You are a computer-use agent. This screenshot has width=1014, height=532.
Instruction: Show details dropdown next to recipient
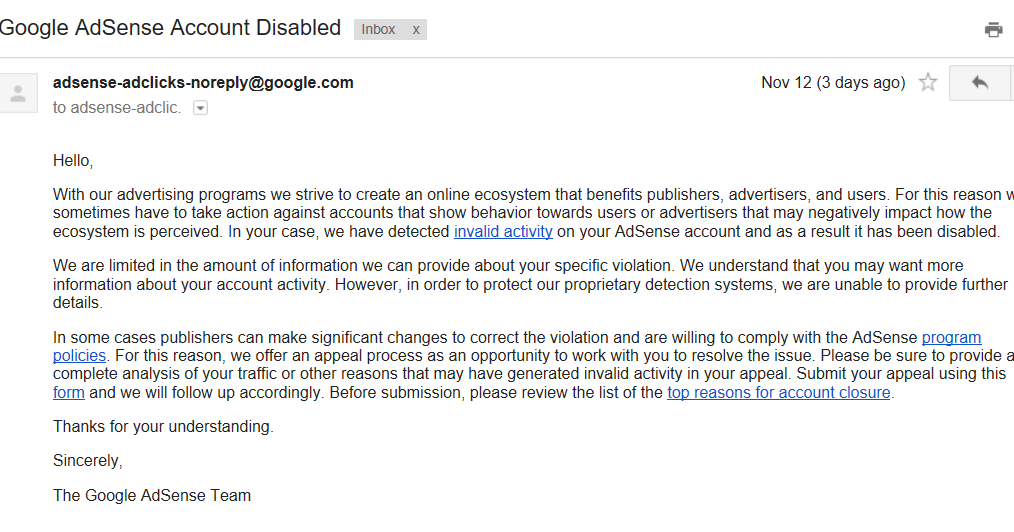[x=200, y=108]
